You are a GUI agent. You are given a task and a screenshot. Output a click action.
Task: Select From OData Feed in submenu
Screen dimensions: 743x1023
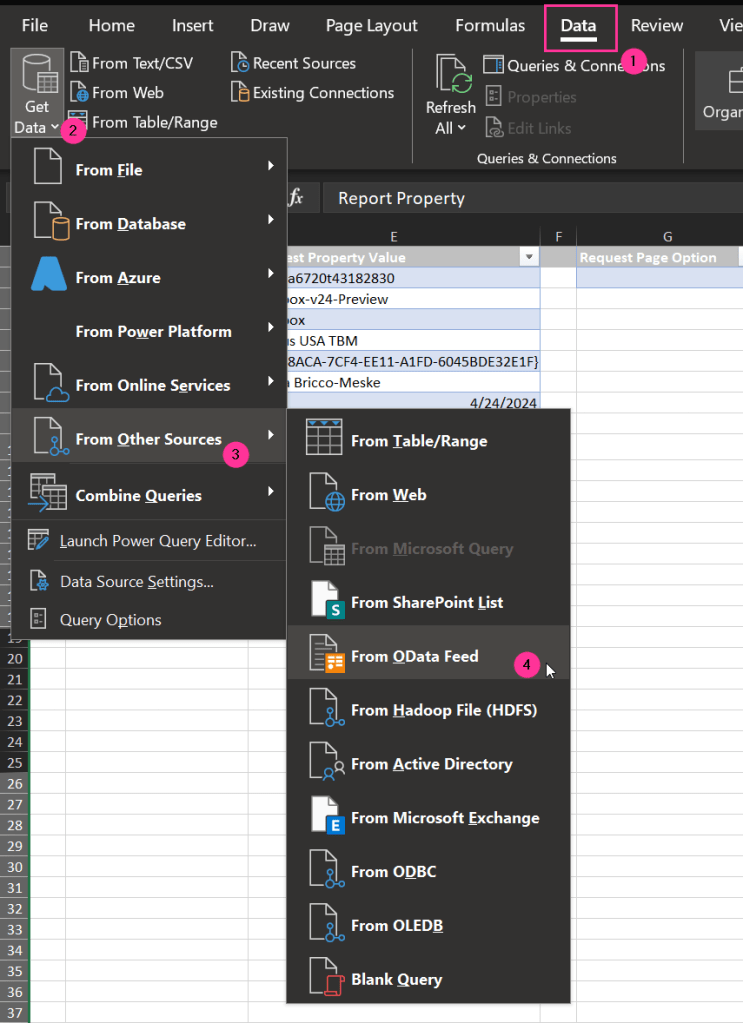(x=414, y=656)
